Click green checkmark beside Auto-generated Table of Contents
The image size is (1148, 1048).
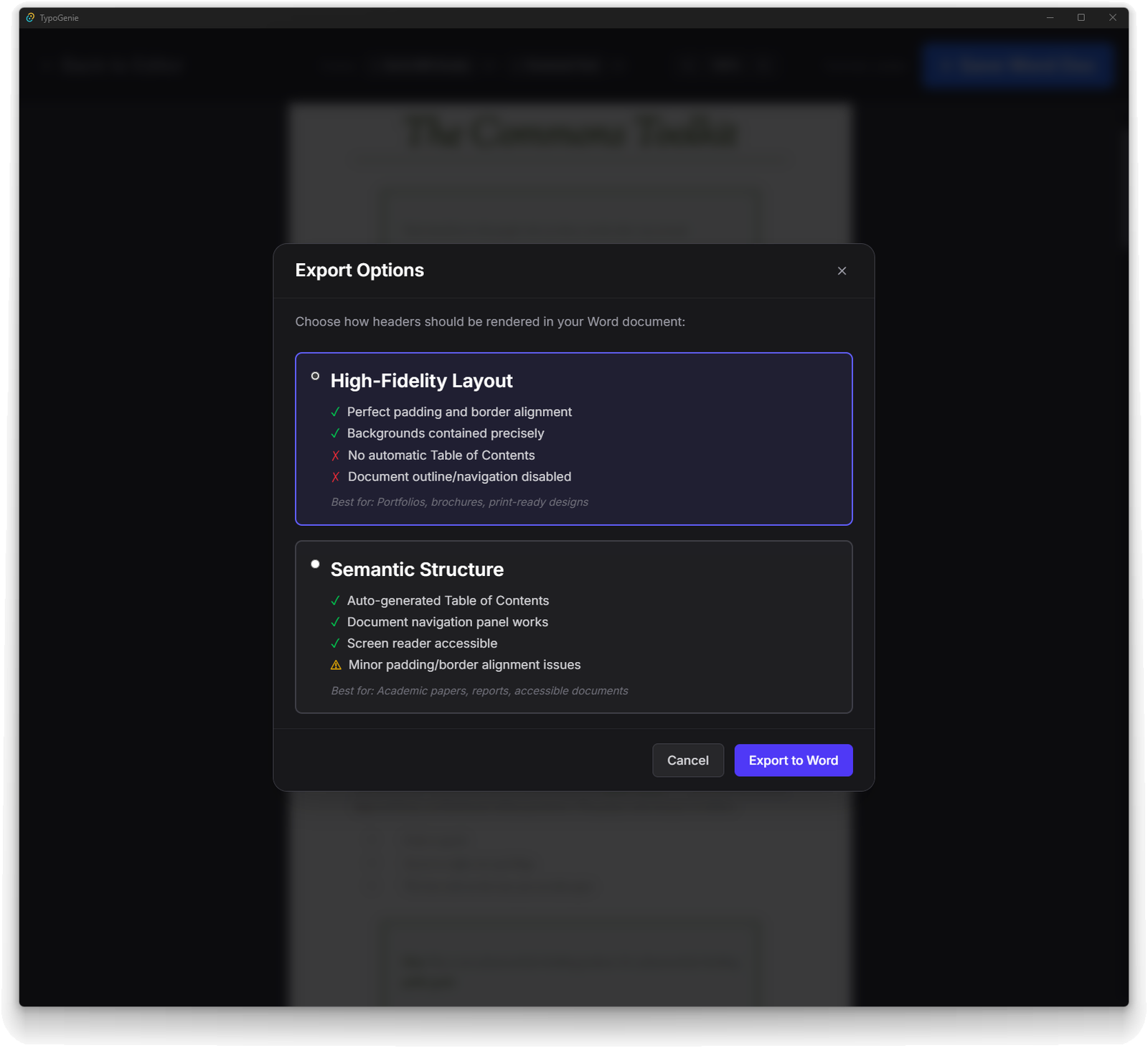pyautogui.click(x=335, y=600)
